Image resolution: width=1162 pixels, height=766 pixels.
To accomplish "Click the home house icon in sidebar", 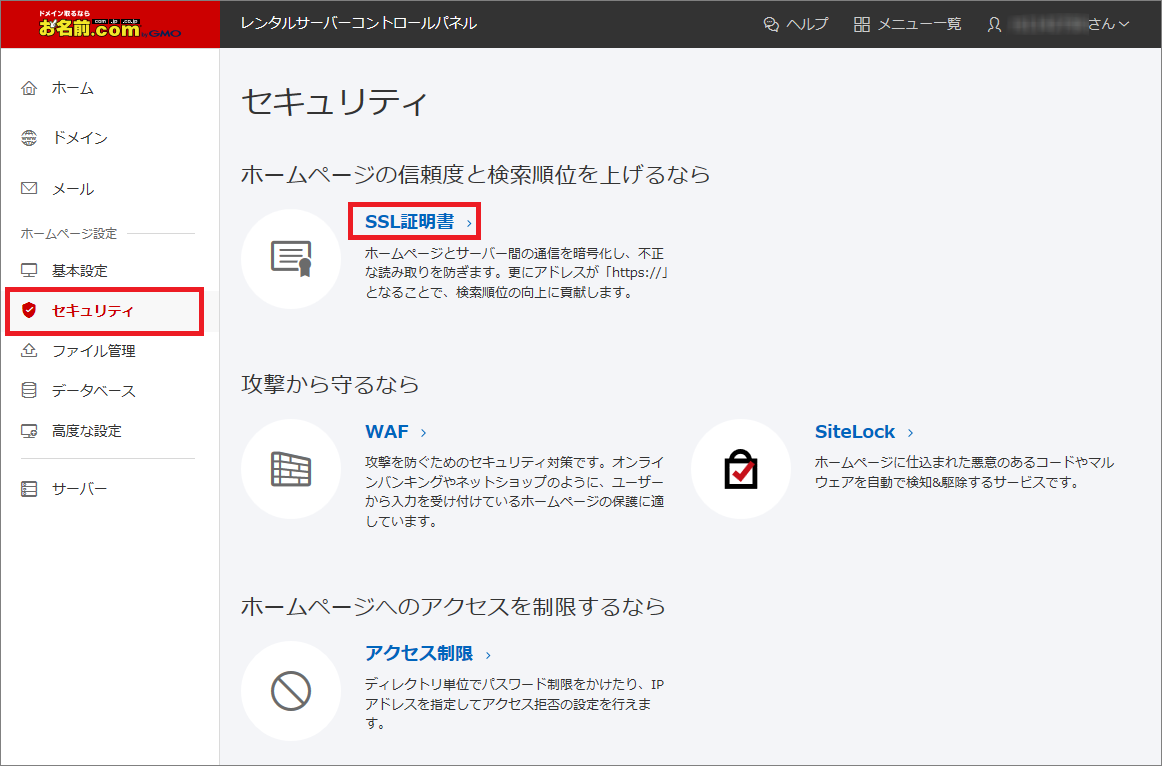I will point(29,88).
